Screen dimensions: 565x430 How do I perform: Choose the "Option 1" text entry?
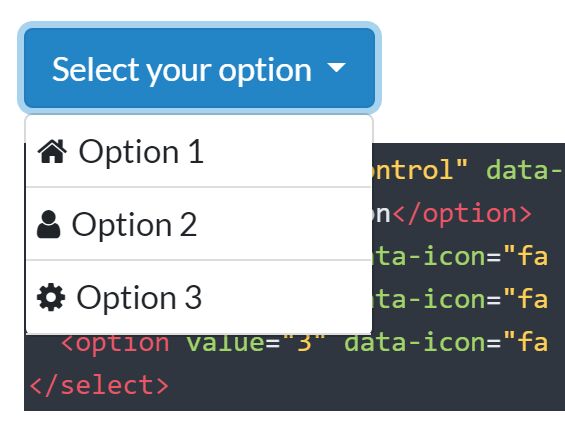141,152
